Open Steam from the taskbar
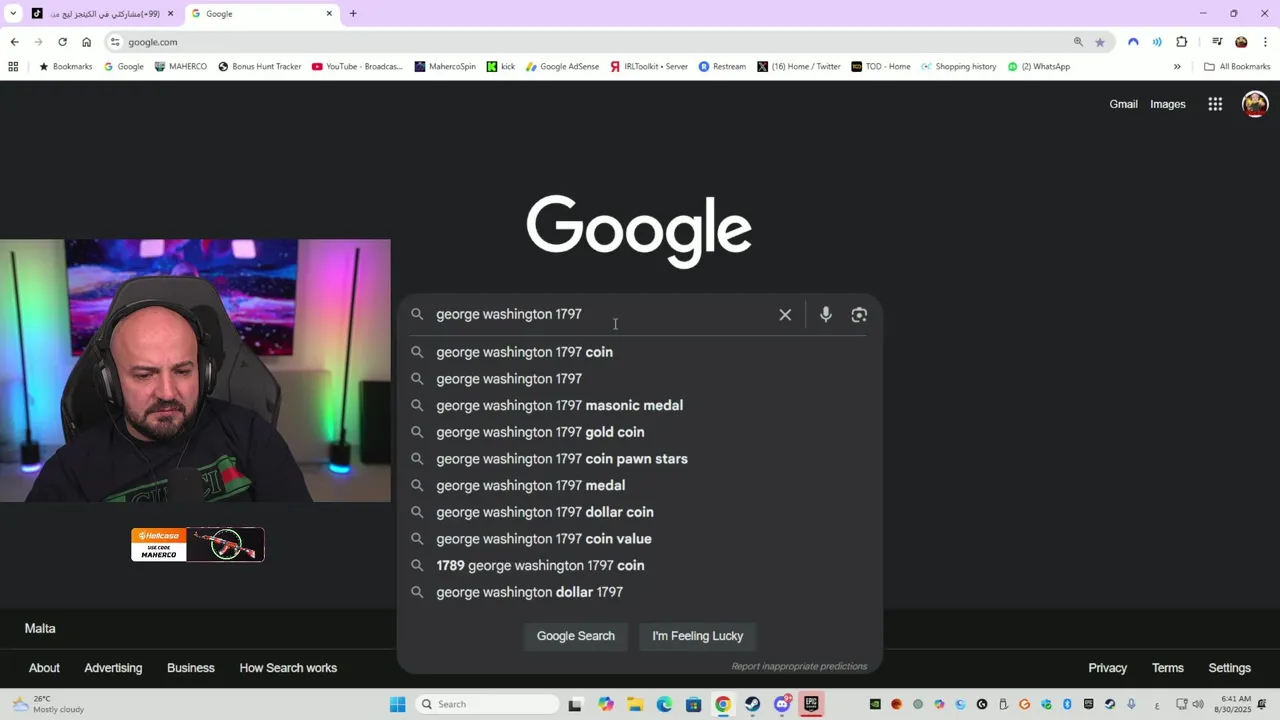1280x720 pixels. pyautogui.click(x=752, y=704)
